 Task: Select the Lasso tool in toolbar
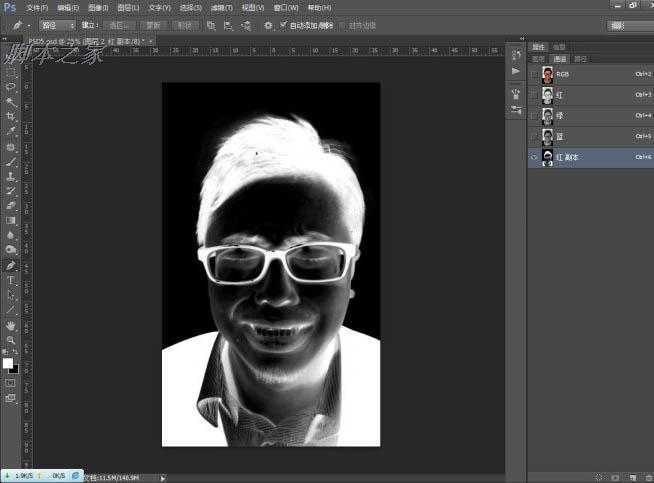click(x=11, y=87)
